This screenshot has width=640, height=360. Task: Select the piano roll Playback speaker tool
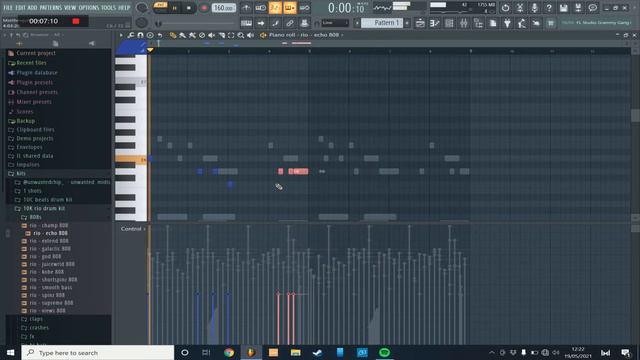250,36
